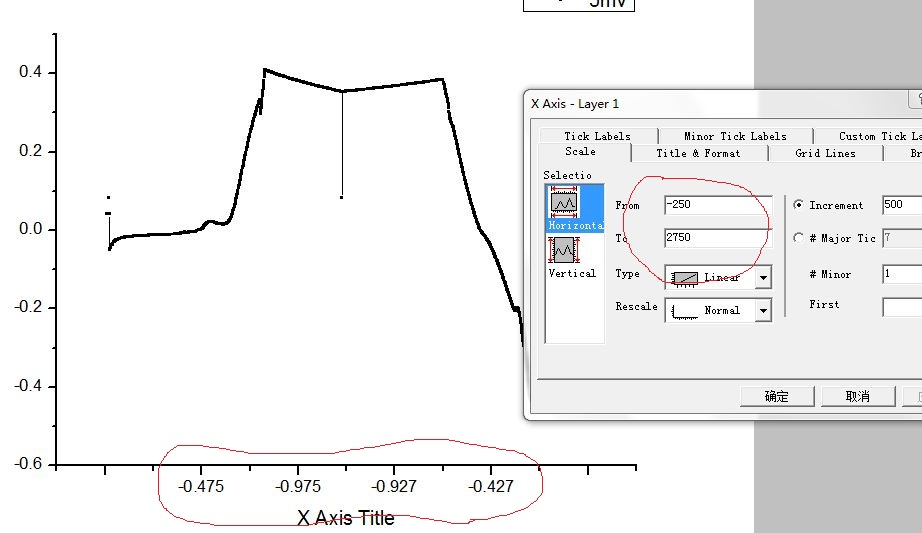Click the Normal rescale mode icon
Image resolution: width=922 pixels, height=533 pixels.
[684, 311]
